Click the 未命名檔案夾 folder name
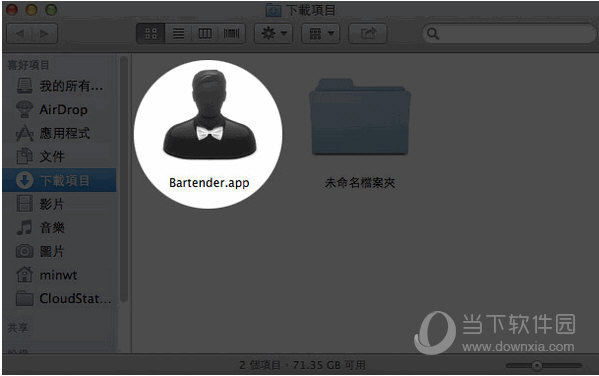This screenshot has height=376, width=599. click(x=360, y=183)
